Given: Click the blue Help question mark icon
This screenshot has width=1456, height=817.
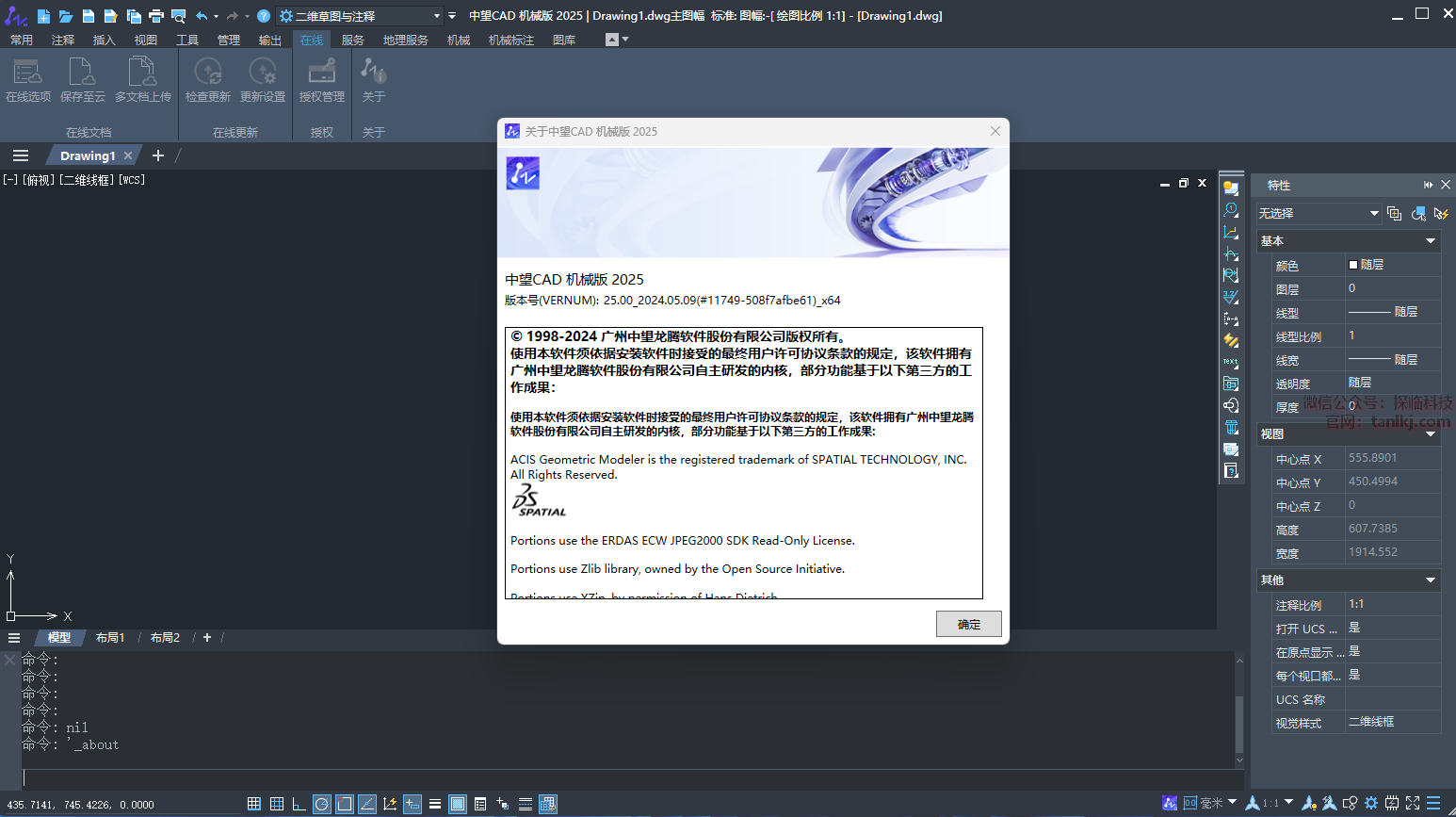Looking at the screenshot, I should pos(264,16).
